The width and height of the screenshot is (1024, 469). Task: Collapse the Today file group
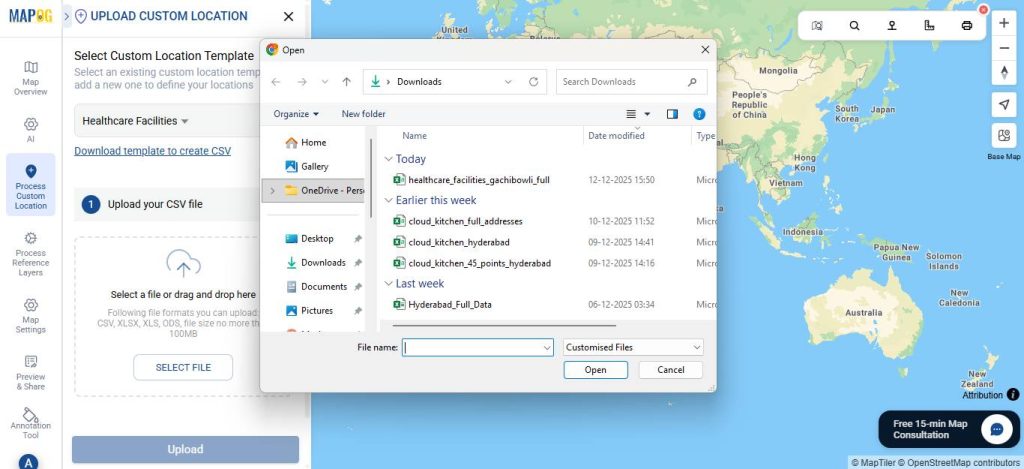tap(388, 159)
